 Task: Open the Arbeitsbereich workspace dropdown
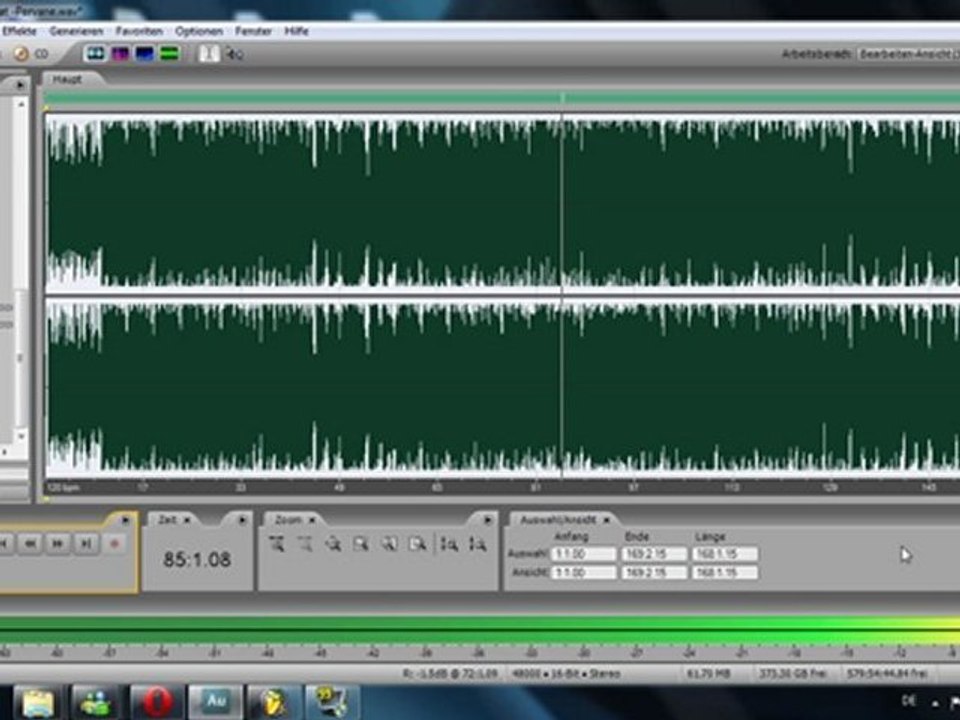[x=906, y=54]
